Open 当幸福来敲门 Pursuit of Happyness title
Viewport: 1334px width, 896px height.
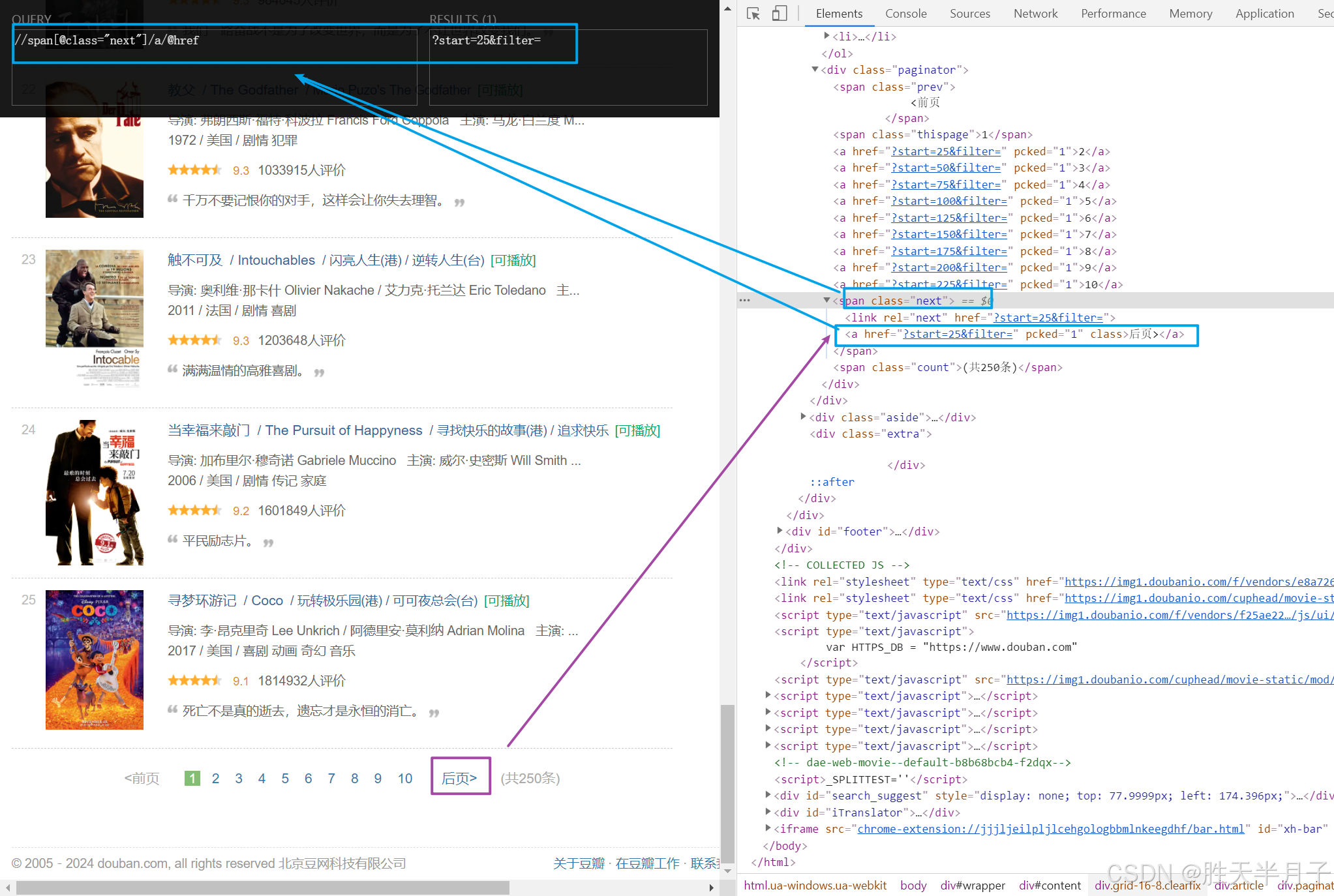coord(389,430)
